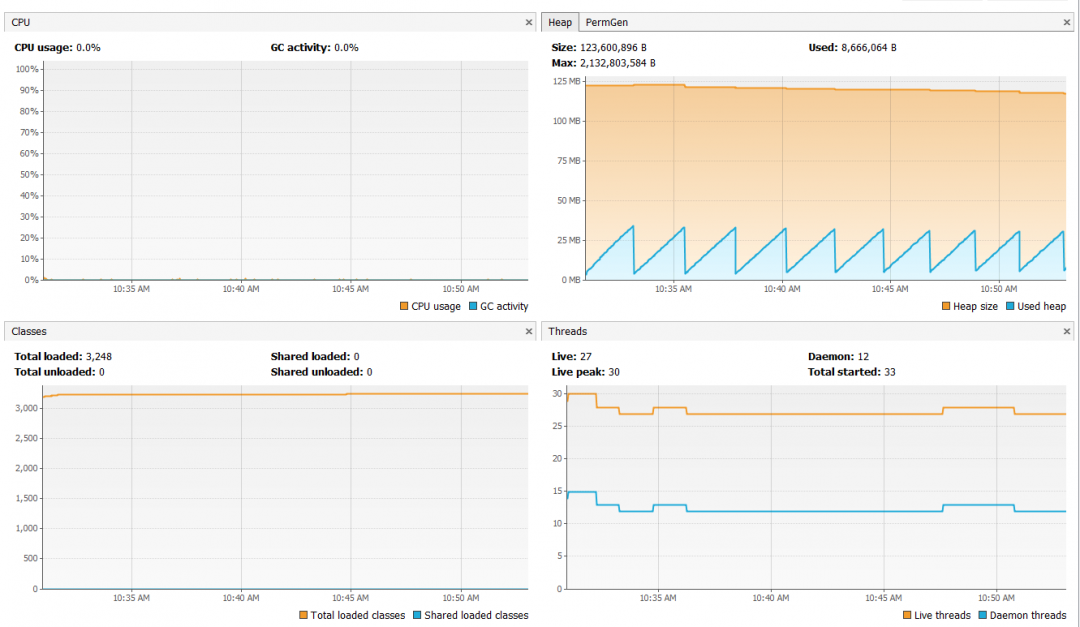Image resolution: width=1080 pixels, height=627 pixels.
Task: Close the Threads panel
Action: 1067,331
